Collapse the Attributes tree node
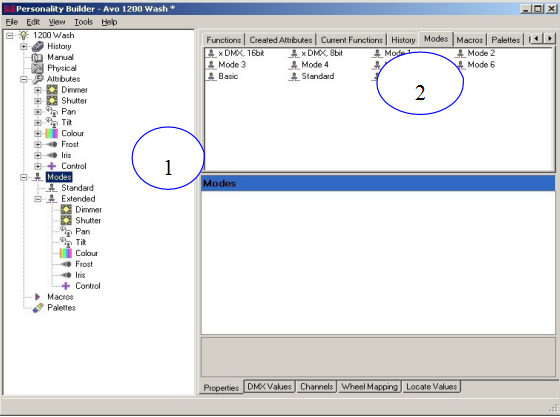560x417 pixels. point(24,79)
